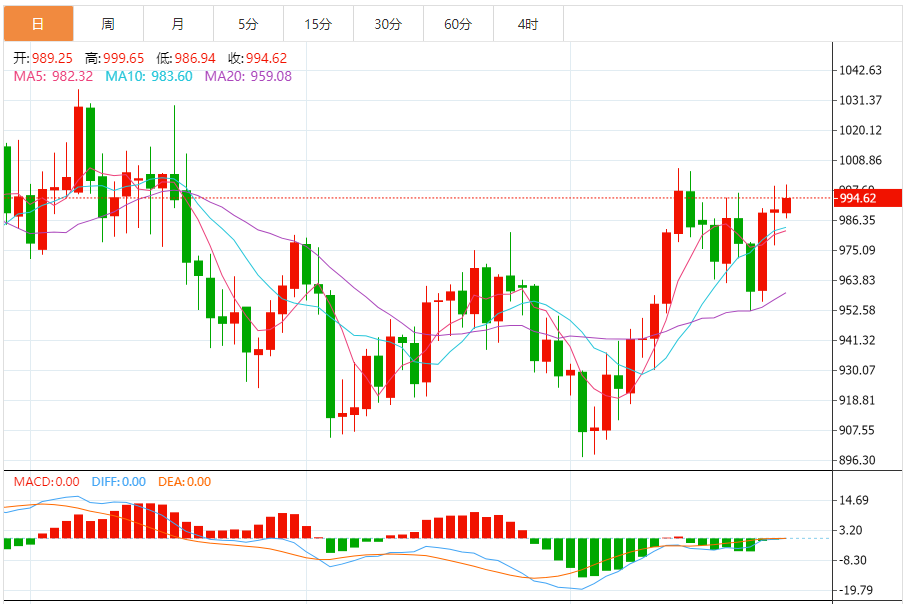Click the 930.07 price axis label

[857, 370]
